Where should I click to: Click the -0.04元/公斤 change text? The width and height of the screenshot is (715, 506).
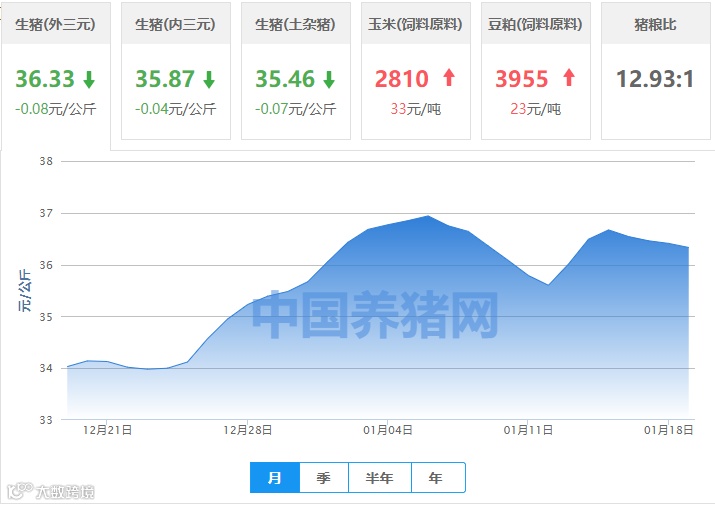tap(176, 109)
